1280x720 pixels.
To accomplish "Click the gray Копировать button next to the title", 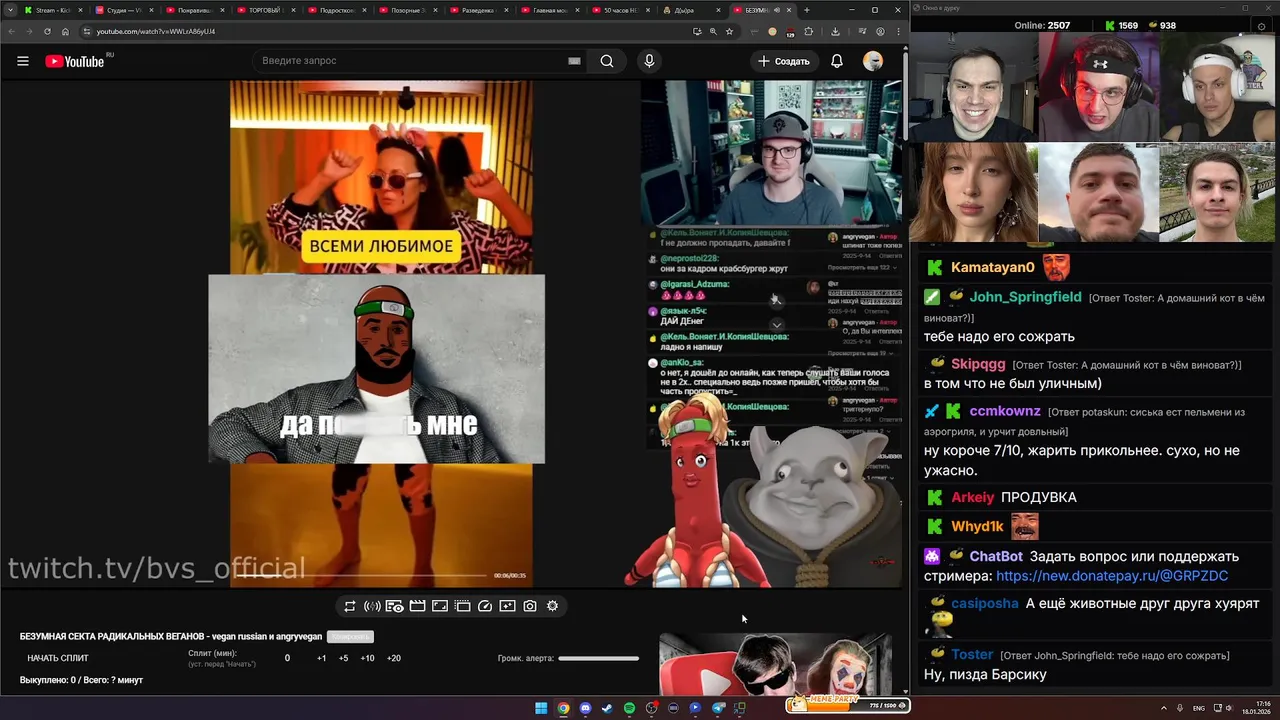I will pos(350,637).
